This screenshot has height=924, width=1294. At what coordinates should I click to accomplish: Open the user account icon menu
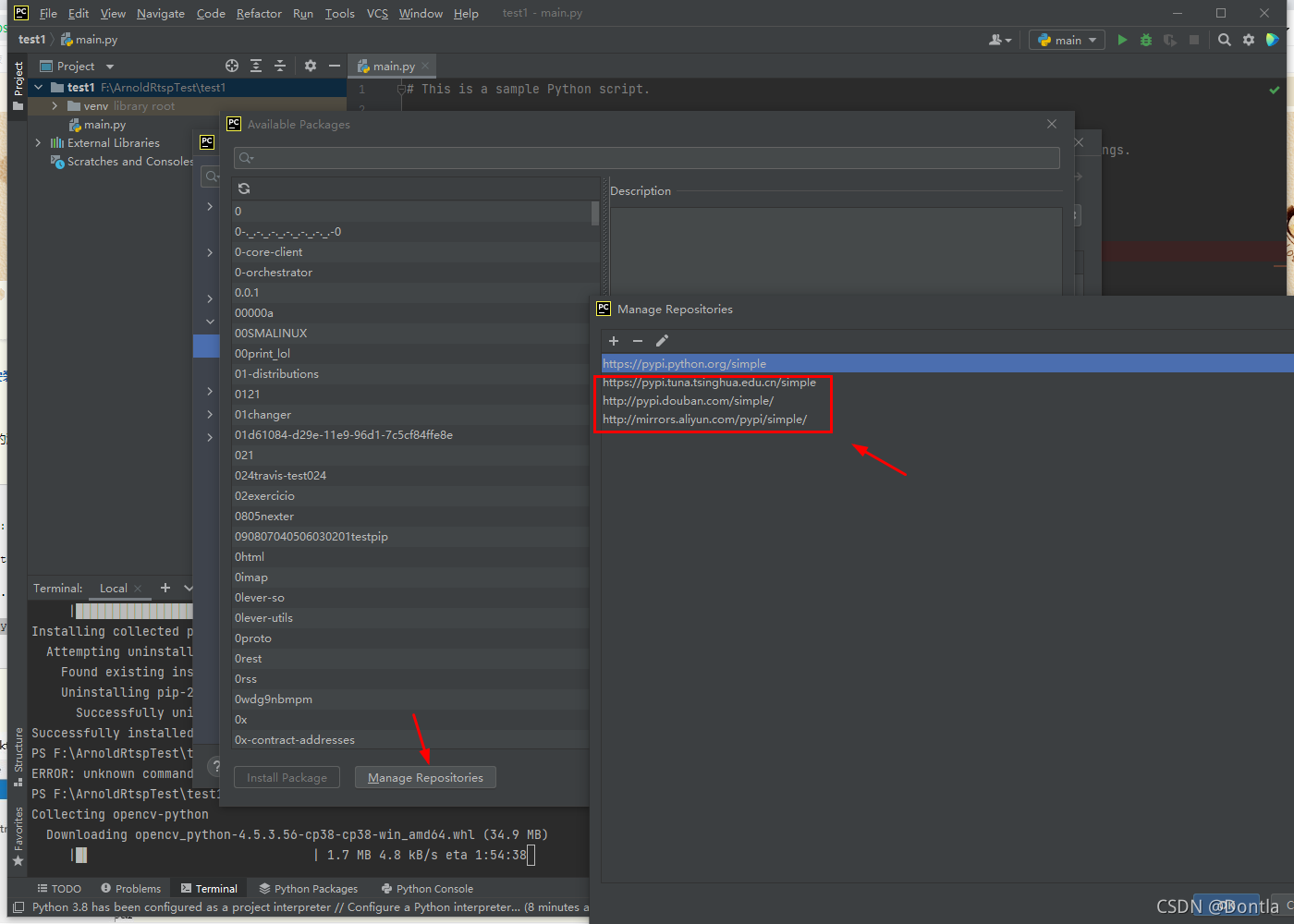[1000, 40]
